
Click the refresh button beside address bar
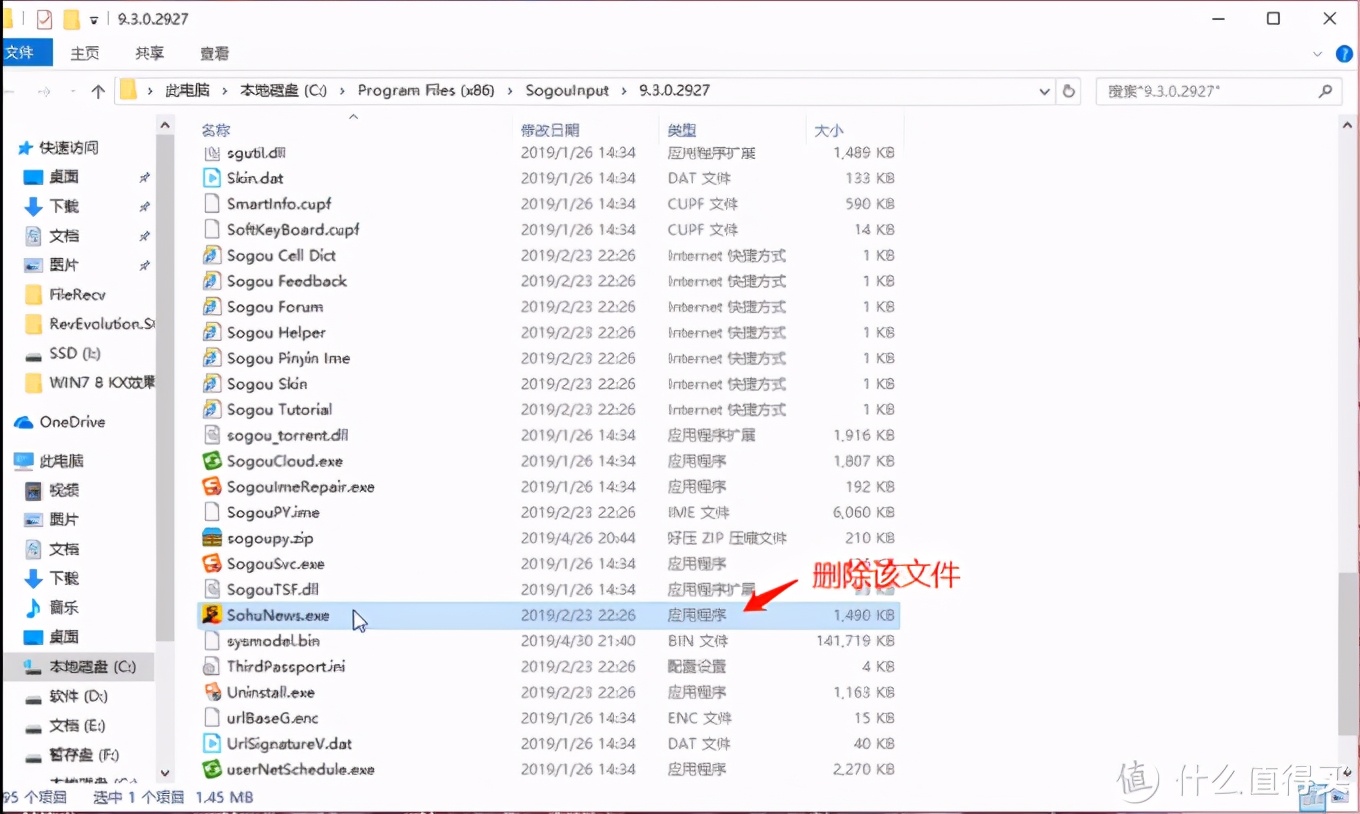point(1069,91)
